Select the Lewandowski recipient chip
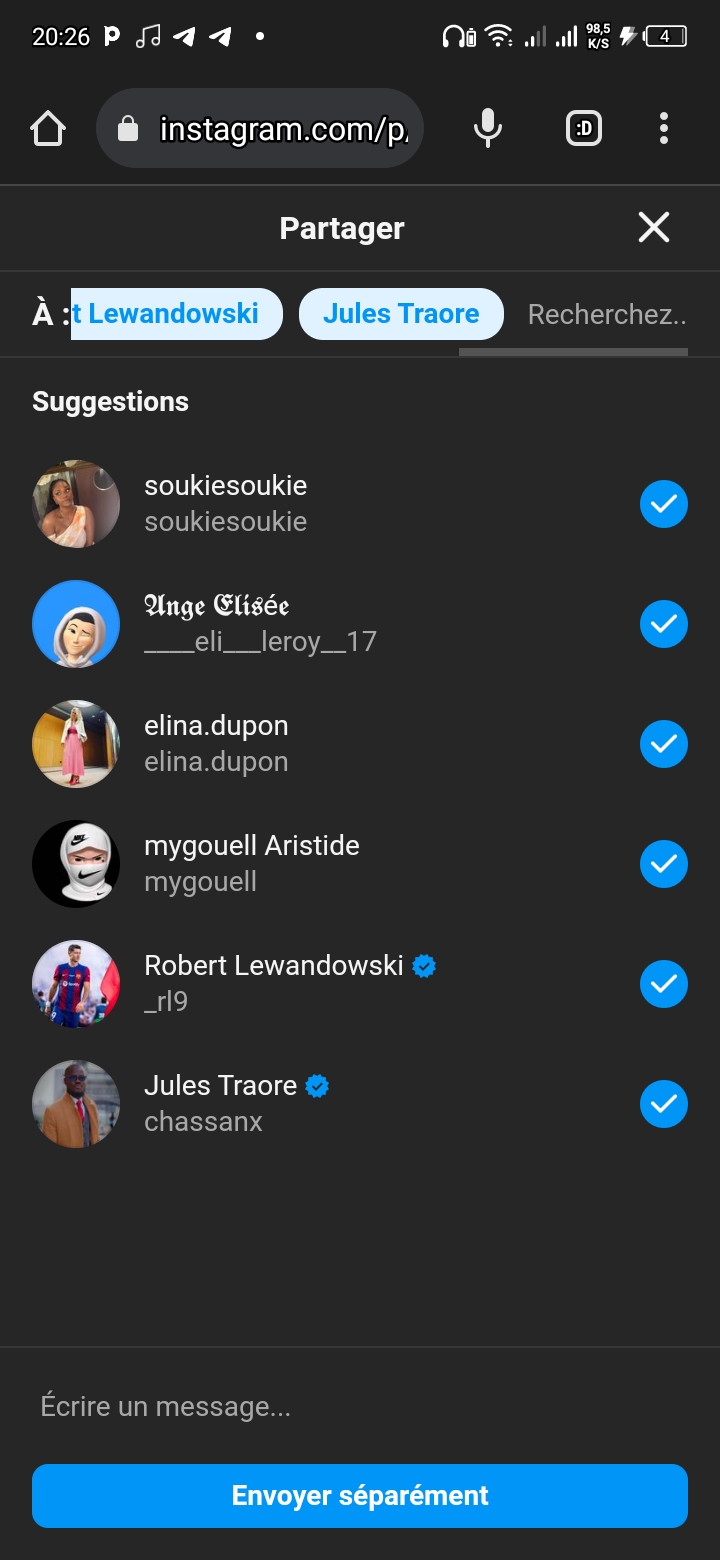This screenshot has width=720, height=1560. click(x=175, y=314)
